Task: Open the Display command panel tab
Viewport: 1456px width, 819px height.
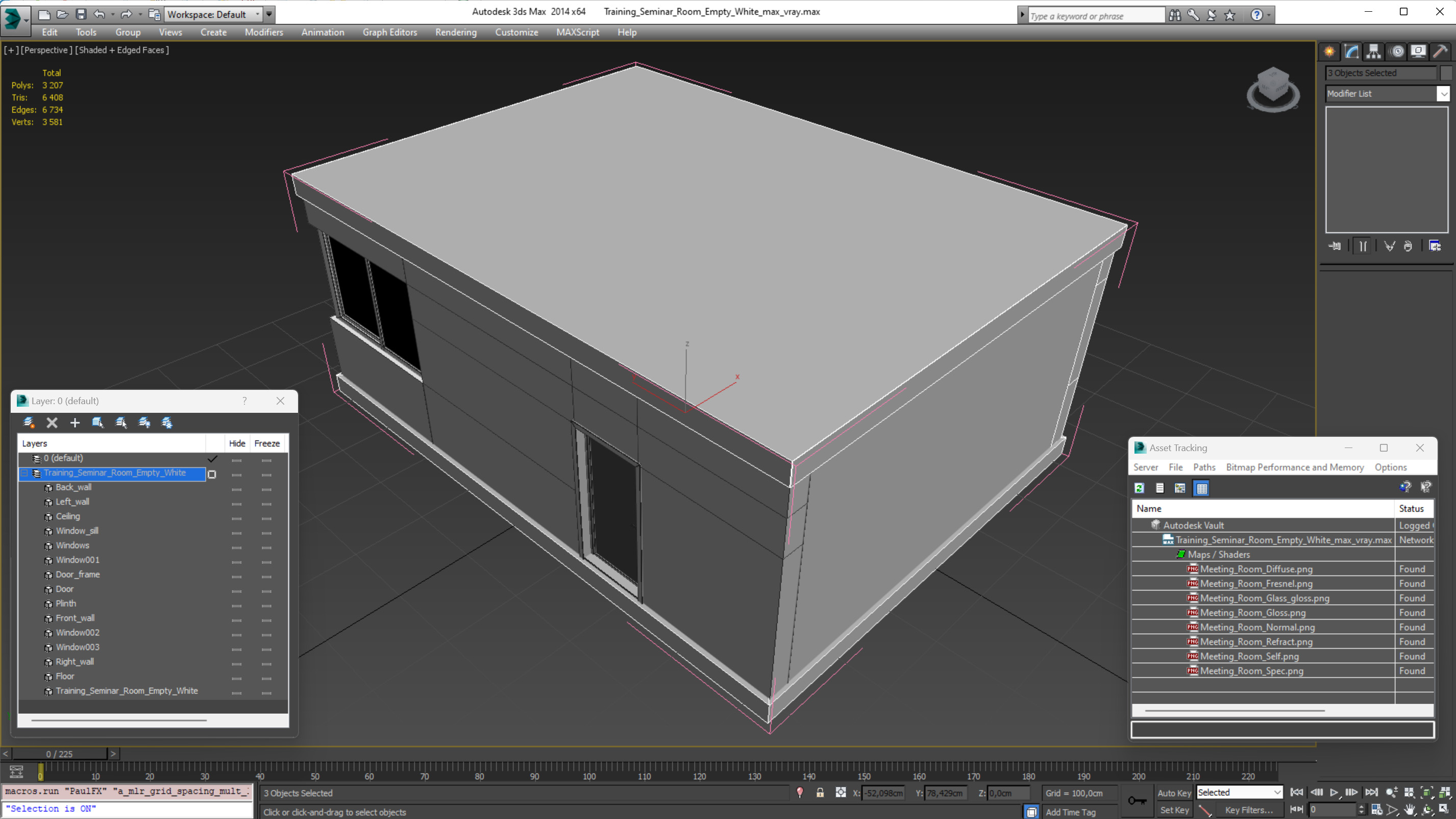Action: pyautogui.click(x=1418, y=52)
